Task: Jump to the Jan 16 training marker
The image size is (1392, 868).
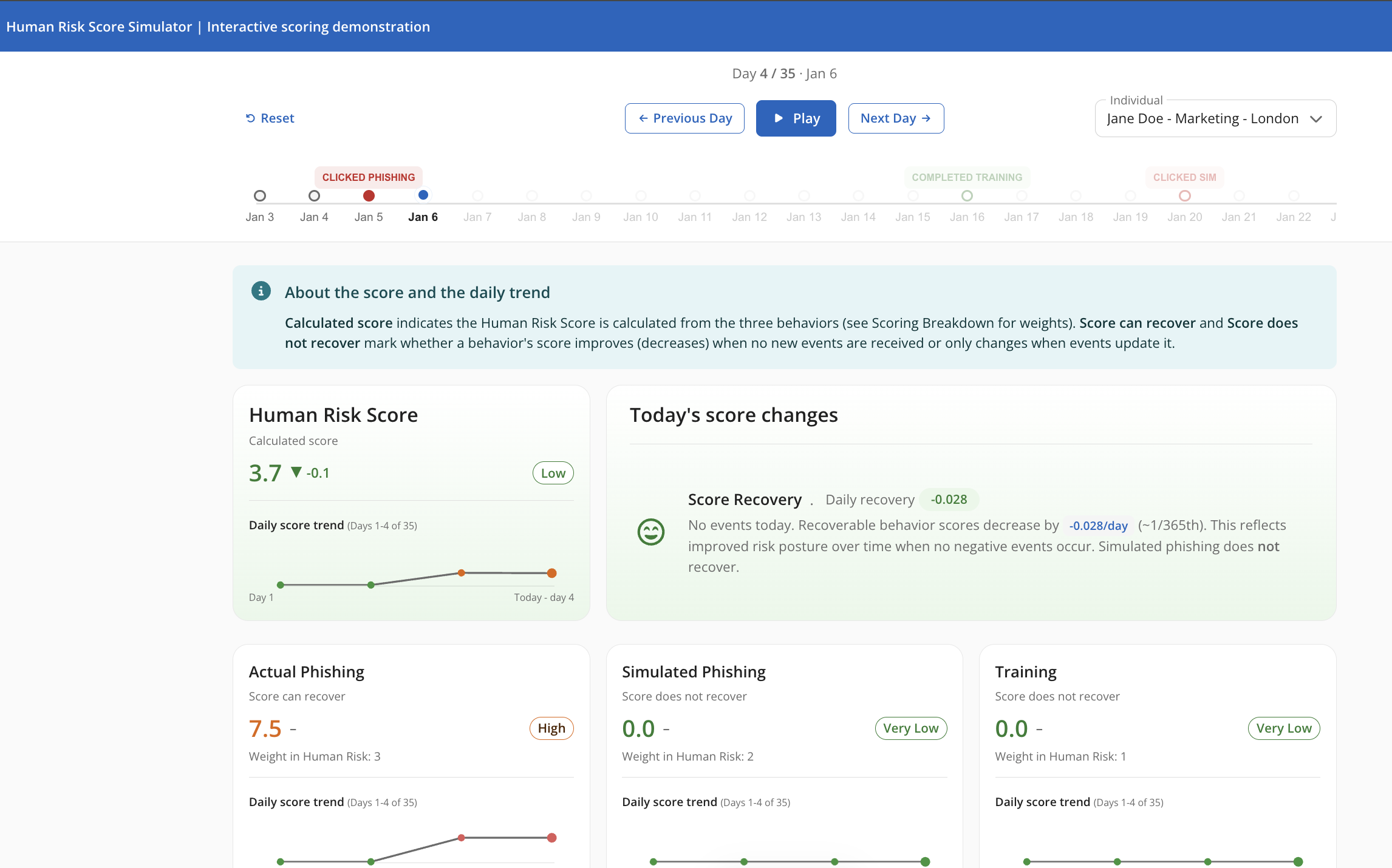Action: tap(967, 195)
